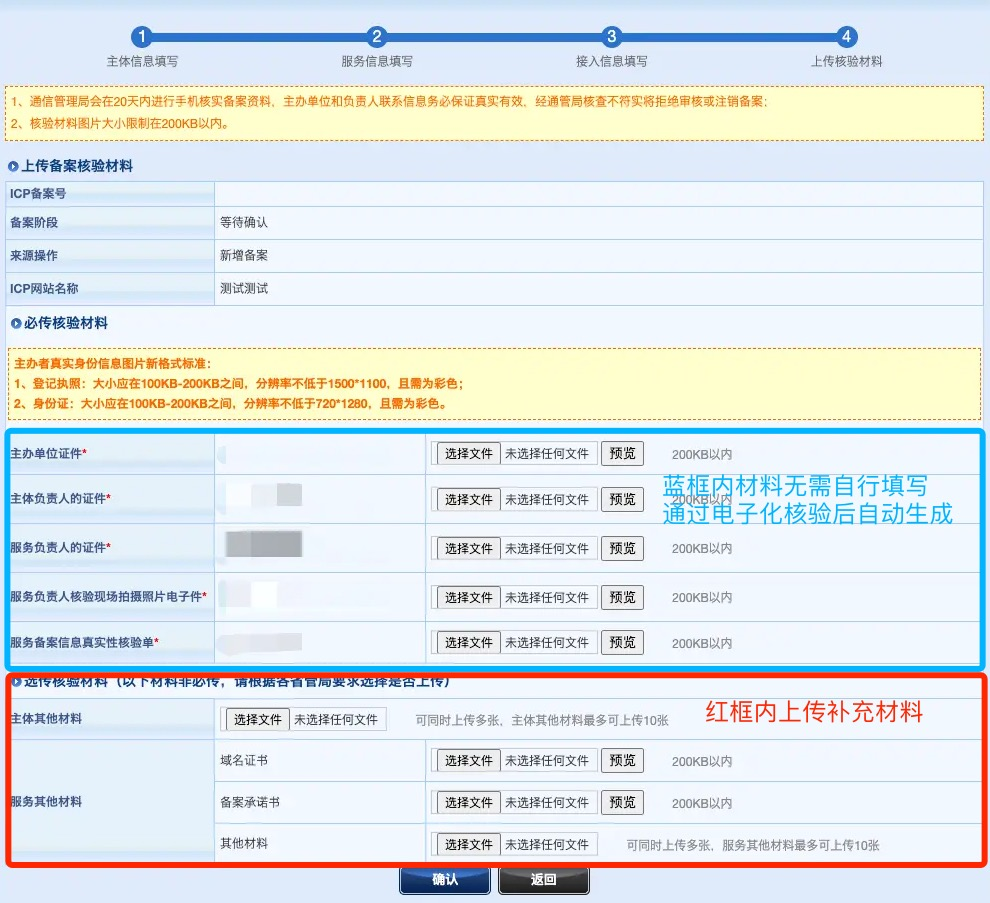Click arrow icon beside 必传核验材料 heading
Viewport: 990px width, 903px height.
16,323
